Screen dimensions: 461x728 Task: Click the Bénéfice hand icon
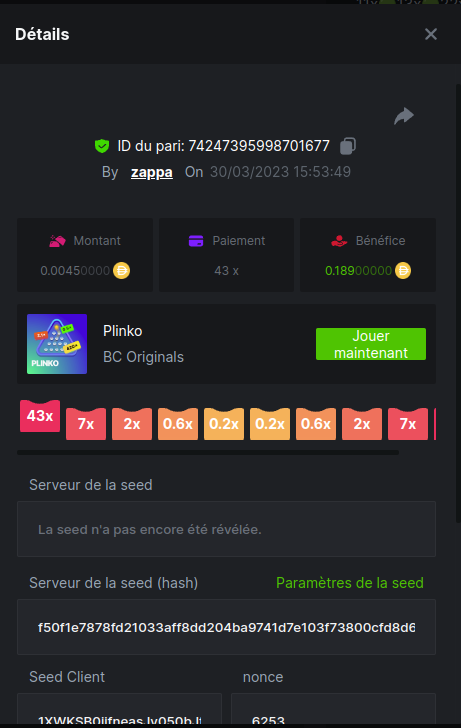pos(339,241)
